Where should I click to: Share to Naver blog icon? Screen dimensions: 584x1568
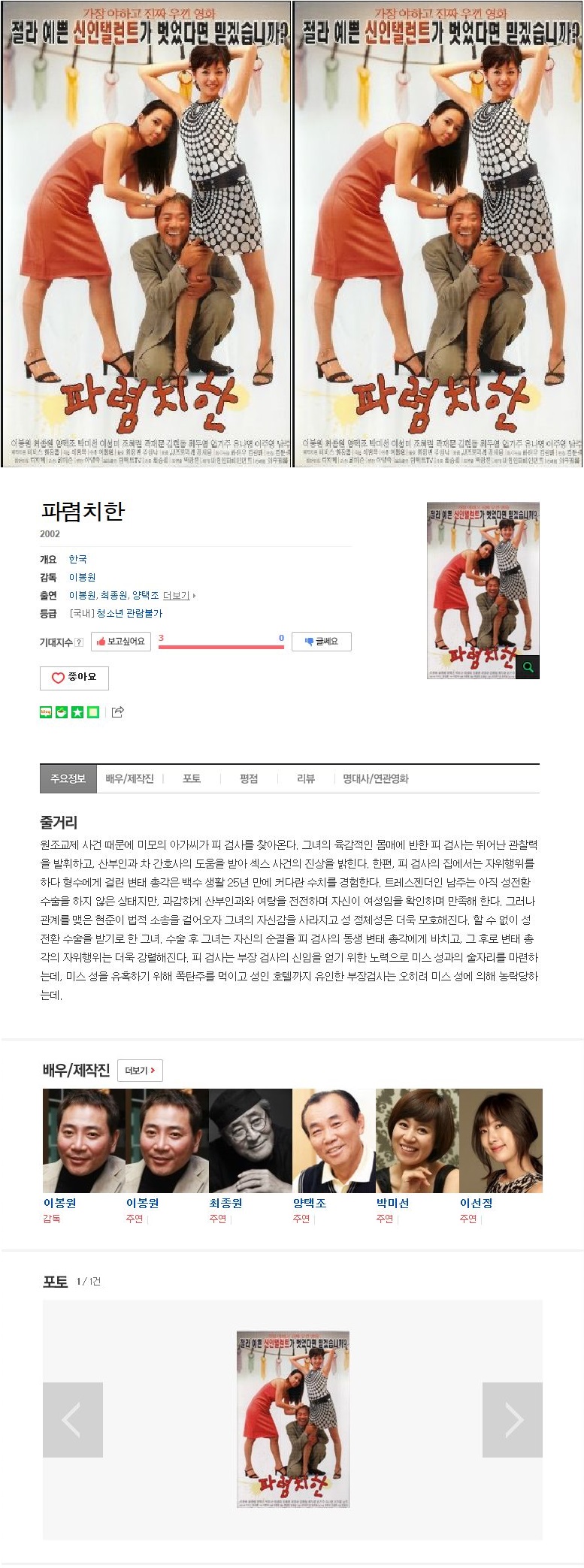(x=46, y=712)
